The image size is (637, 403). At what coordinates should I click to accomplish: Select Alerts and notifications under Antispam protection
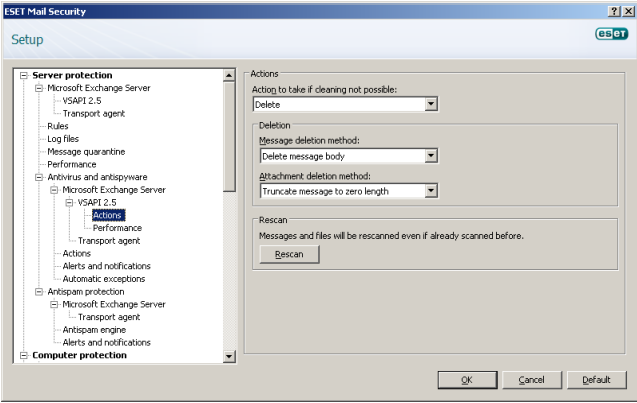point(106,342)
